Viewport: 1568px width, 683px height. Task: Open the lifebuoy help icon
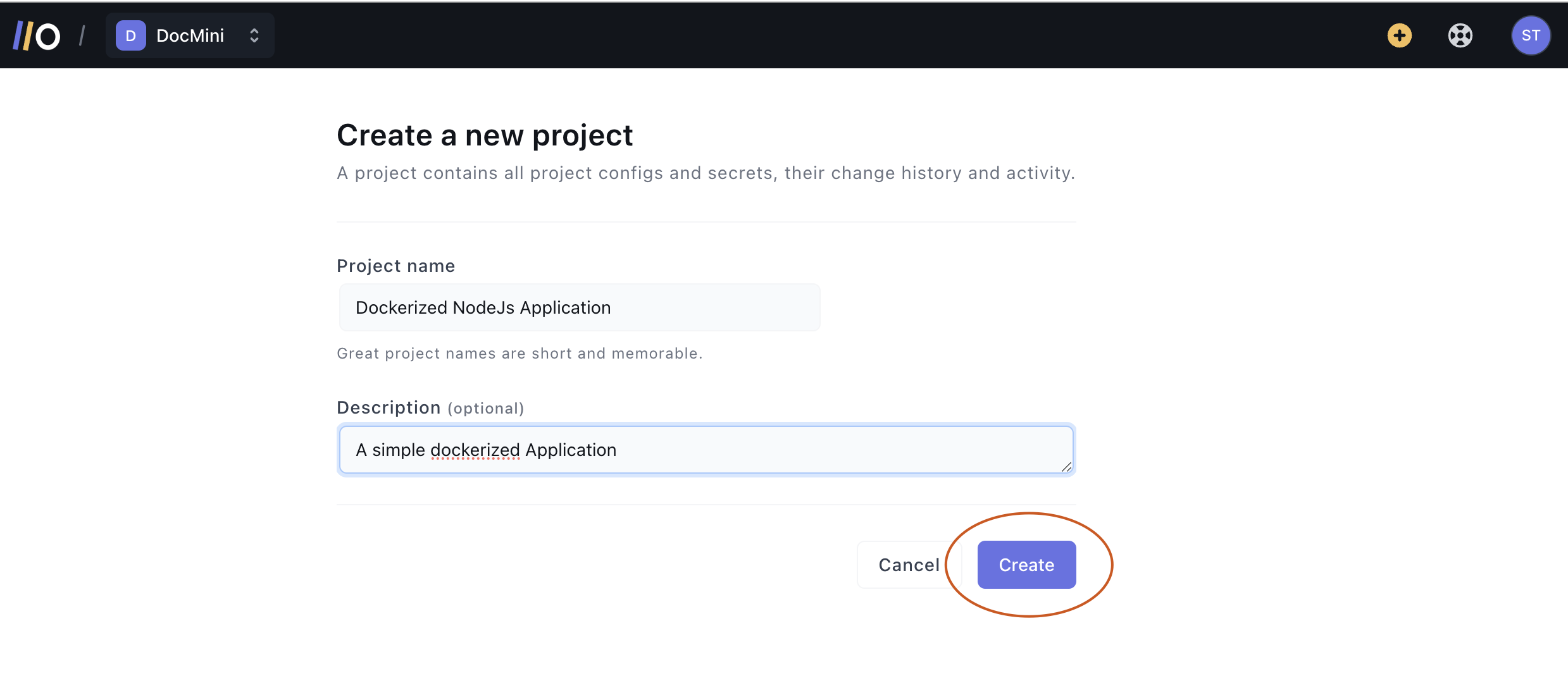click(x=1460, y=35)
